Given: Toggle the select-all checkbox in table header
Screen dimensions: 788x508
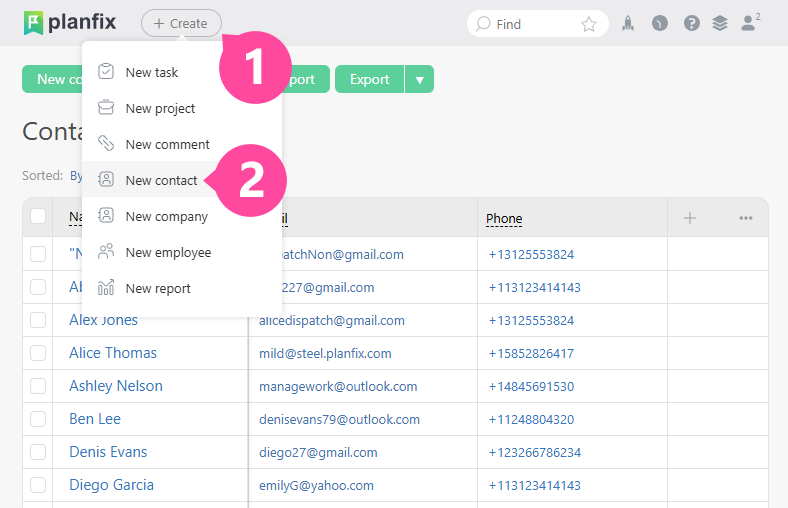Looking at the screenshot, I should click(38, 217).
